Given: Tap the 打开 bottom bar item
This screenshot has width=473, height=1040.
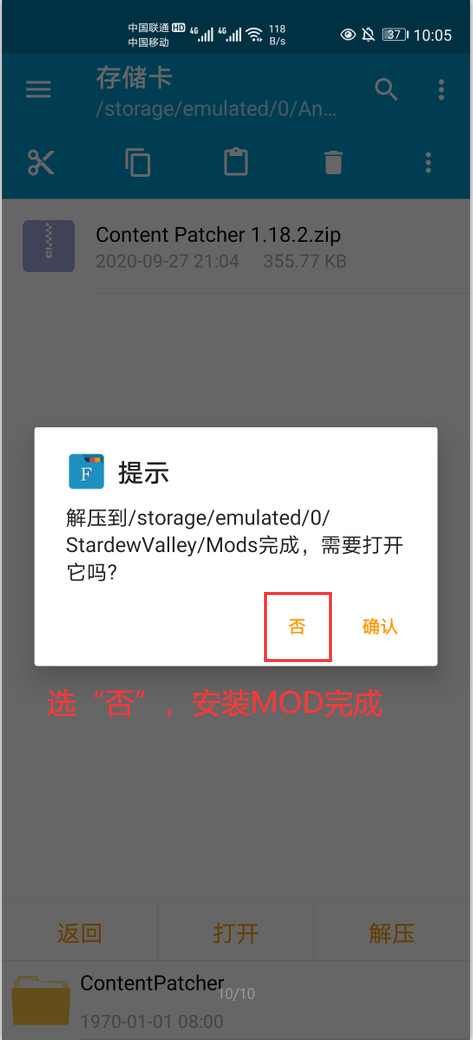Looking at the screenshot, I should tap(236, 933).
